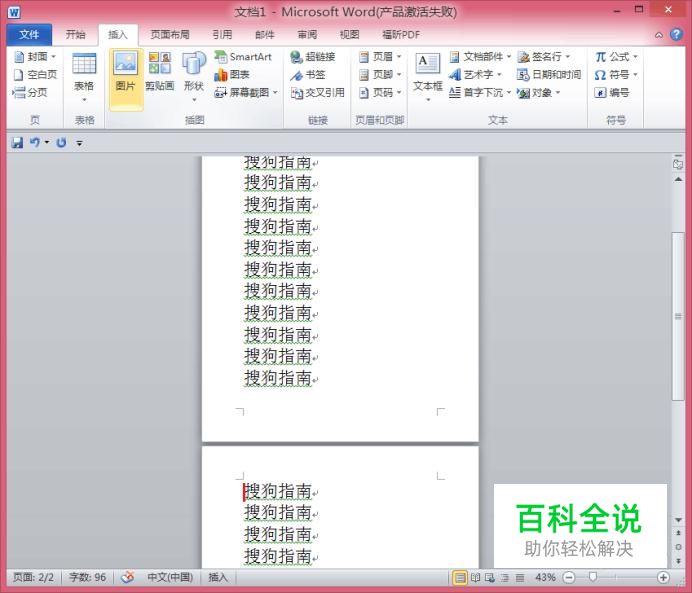The image size is (692, 593).
Task: Toggle Insert (插入) overtype mode
Action: click(218, 577)
